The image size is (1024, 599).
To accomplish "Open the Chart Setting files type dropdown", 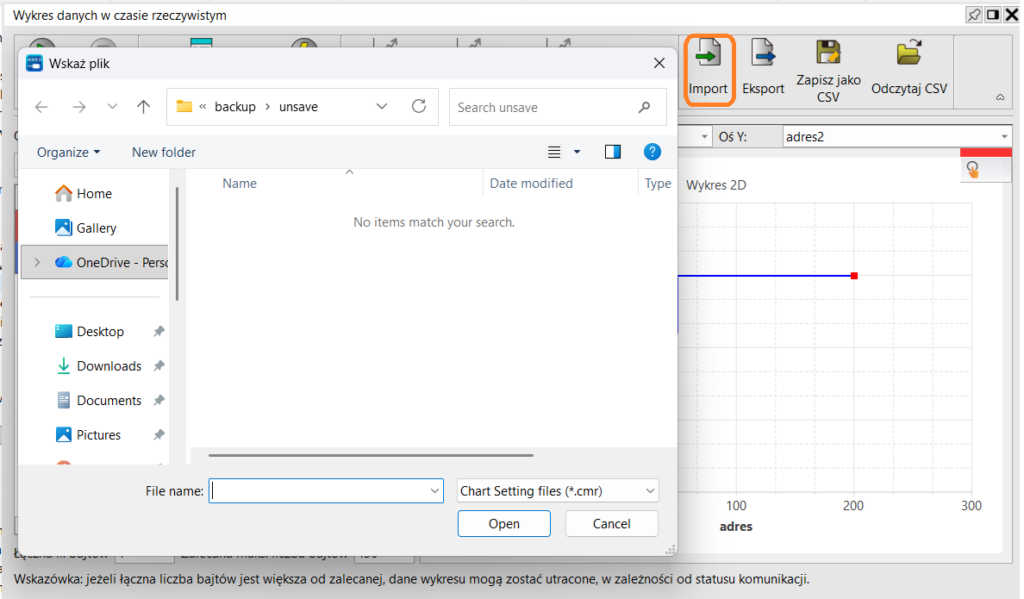I will [558, 491].
